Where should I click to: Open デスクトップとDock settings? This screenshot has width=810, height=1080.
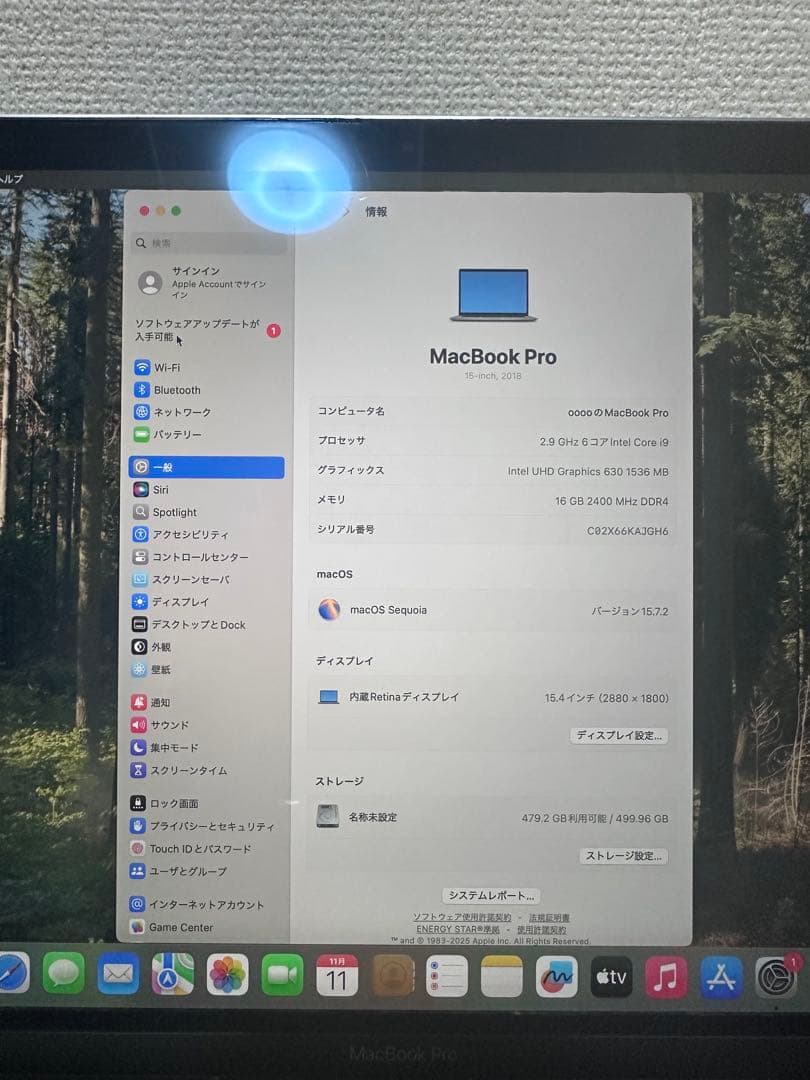point(189,625)
